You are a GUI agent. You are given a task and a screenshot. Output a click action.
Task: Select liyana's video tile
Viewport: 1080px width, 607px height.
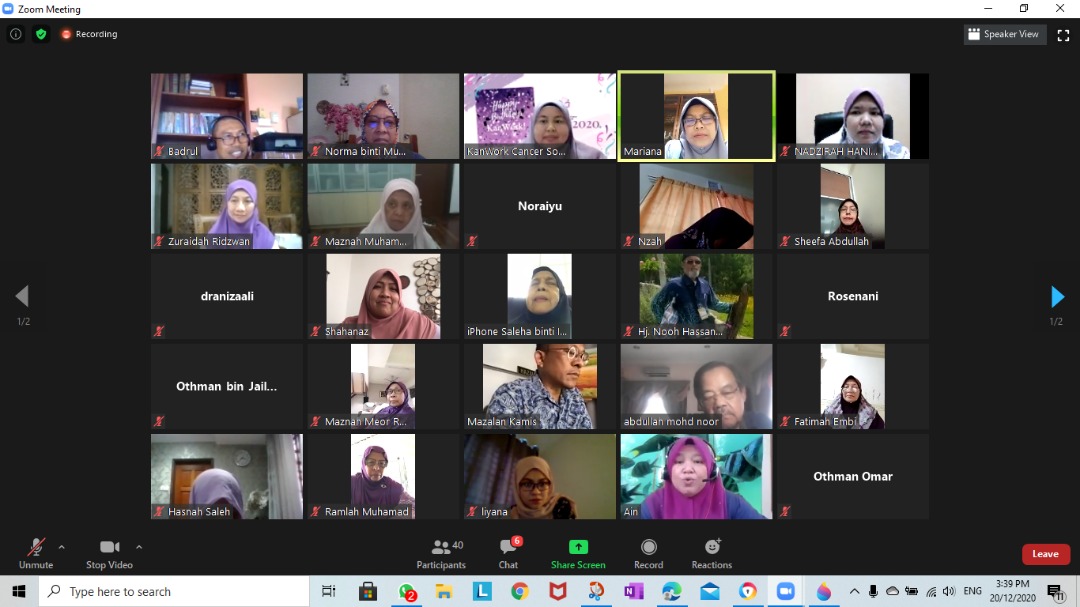540,476
